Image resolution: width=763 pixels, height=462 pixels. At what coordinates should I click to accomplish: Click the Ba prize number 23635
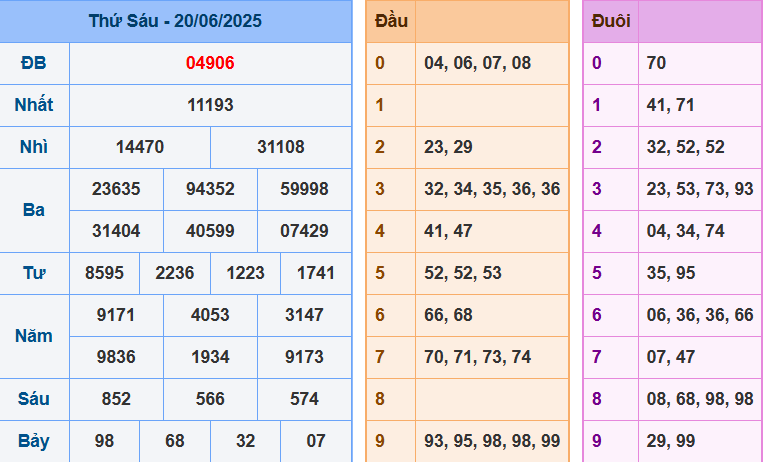click(116, 189)
